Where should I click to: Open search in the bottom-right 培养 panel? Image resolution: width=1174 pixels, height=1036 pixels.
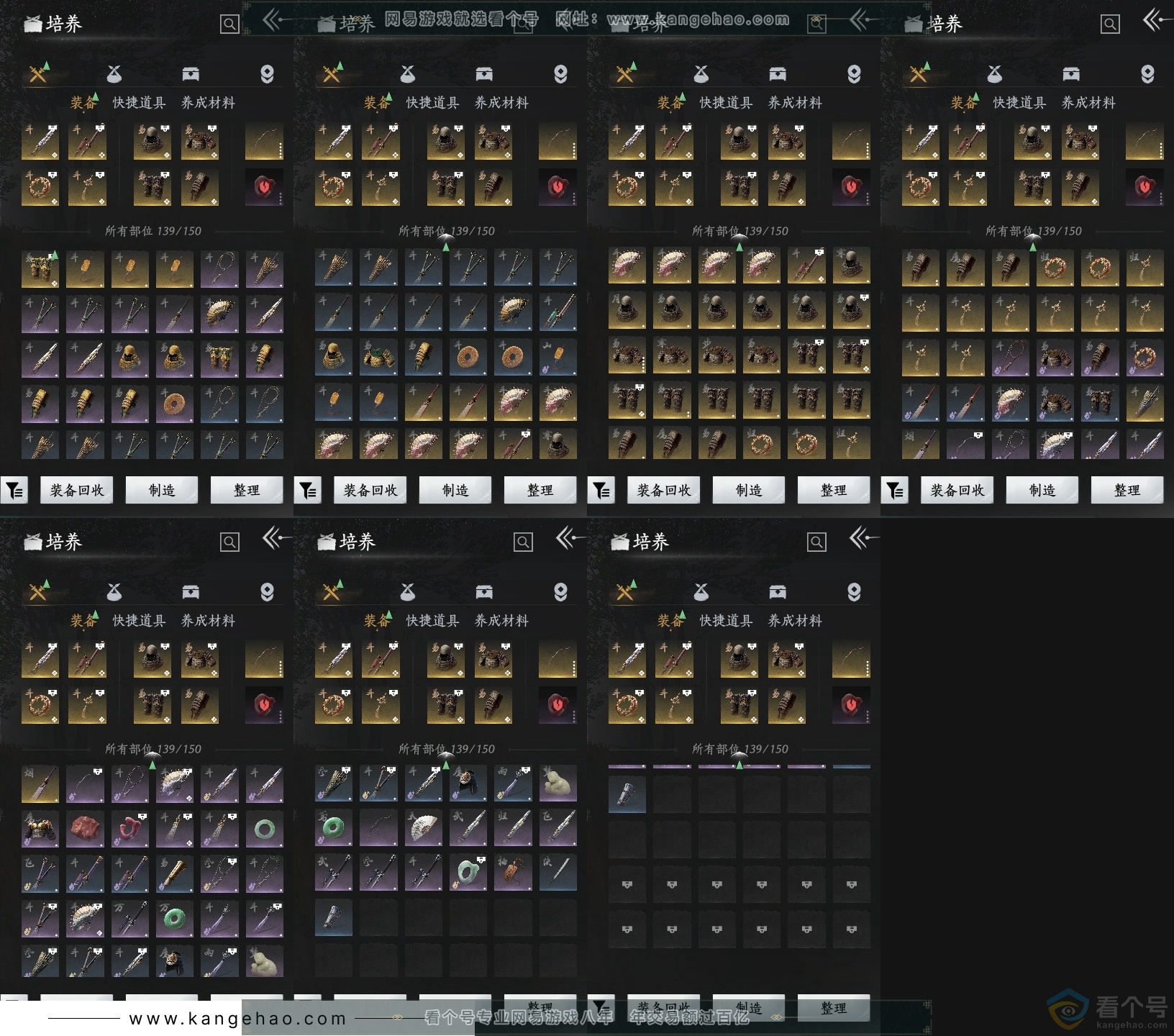click(x=816, y=542)
